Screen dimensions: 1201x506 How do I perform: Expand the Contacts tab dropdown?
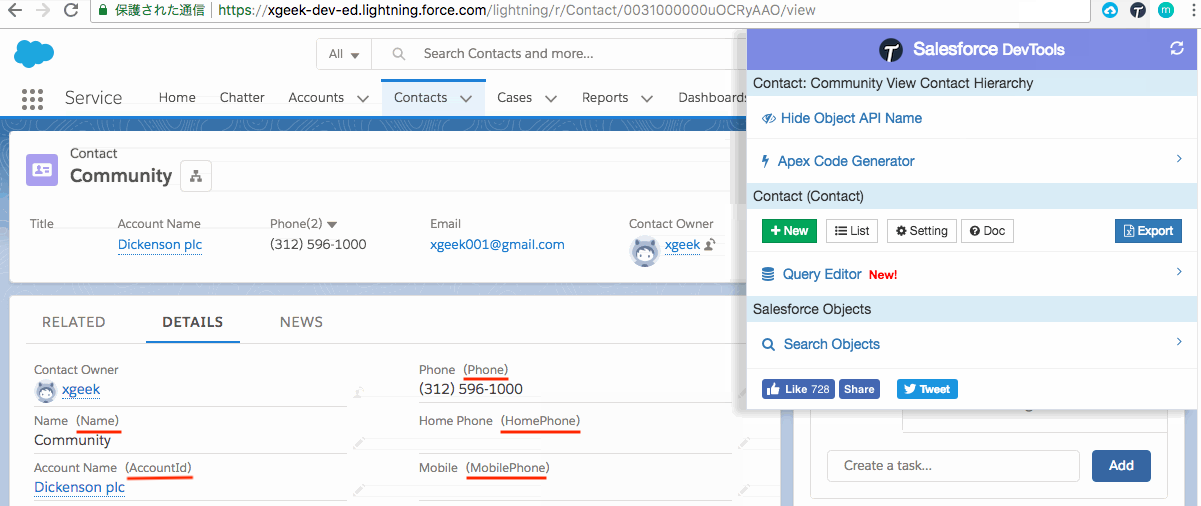(466, 98)
